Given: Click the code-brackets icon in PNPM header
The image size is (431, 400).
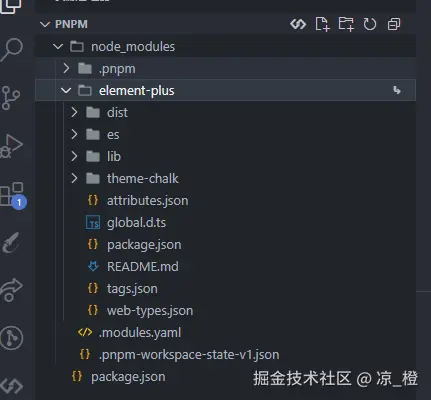Looking at the screenshot, I should (x=298, y=24).
